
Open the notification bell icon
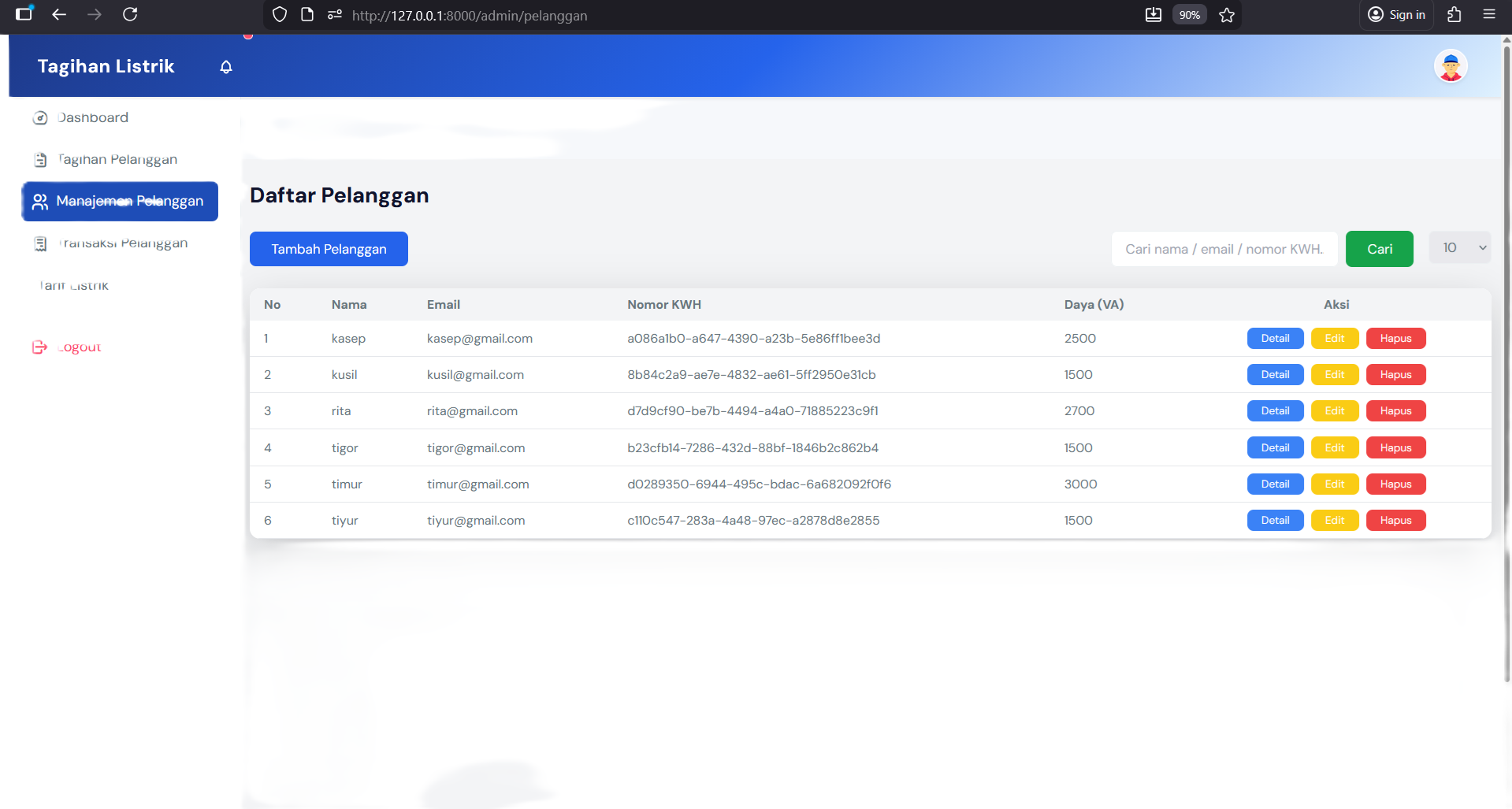(x=226, y=67)
